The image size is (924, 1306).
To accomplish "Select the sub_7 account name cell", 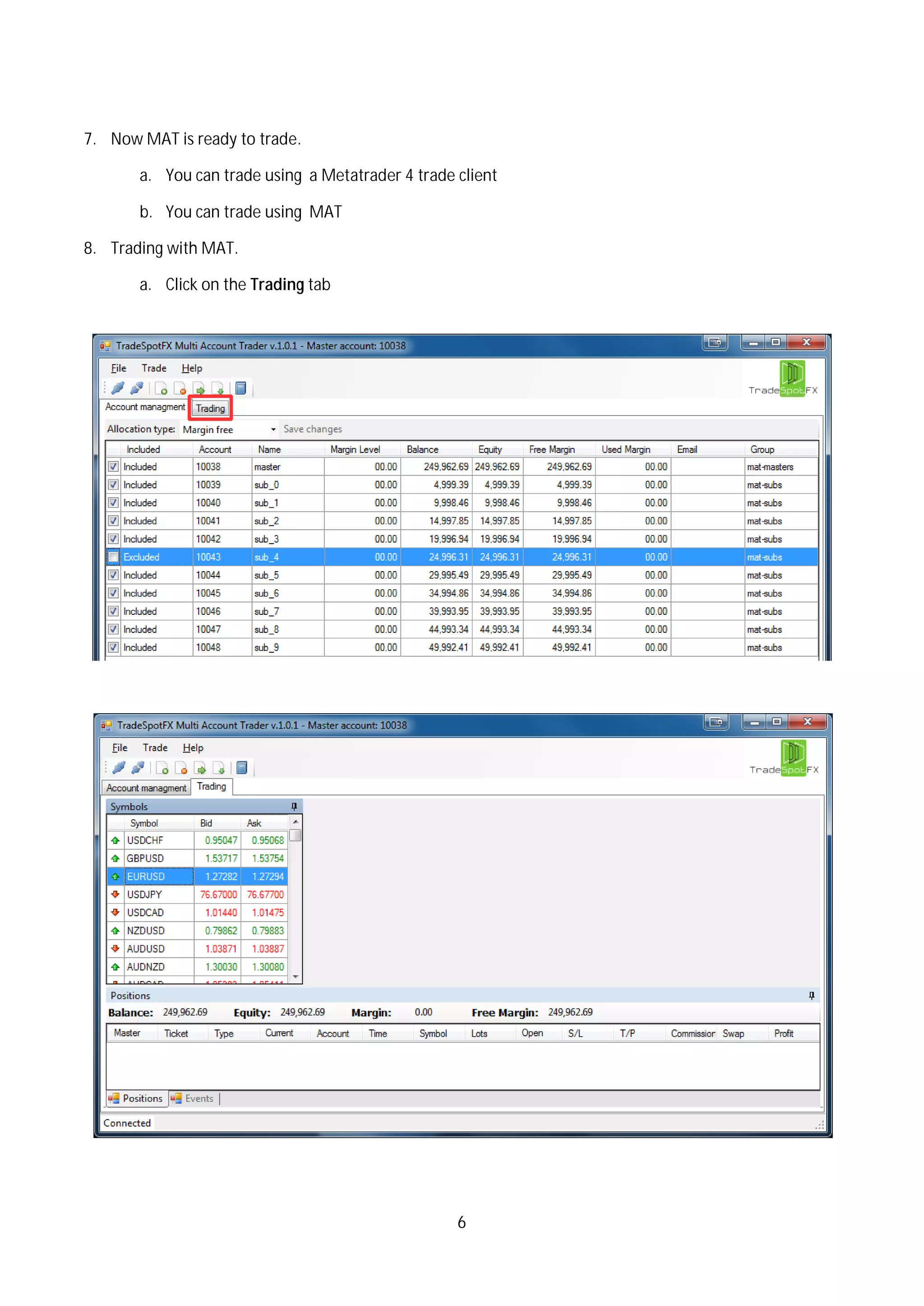I will pyautogui.click(x=288, y=611).
